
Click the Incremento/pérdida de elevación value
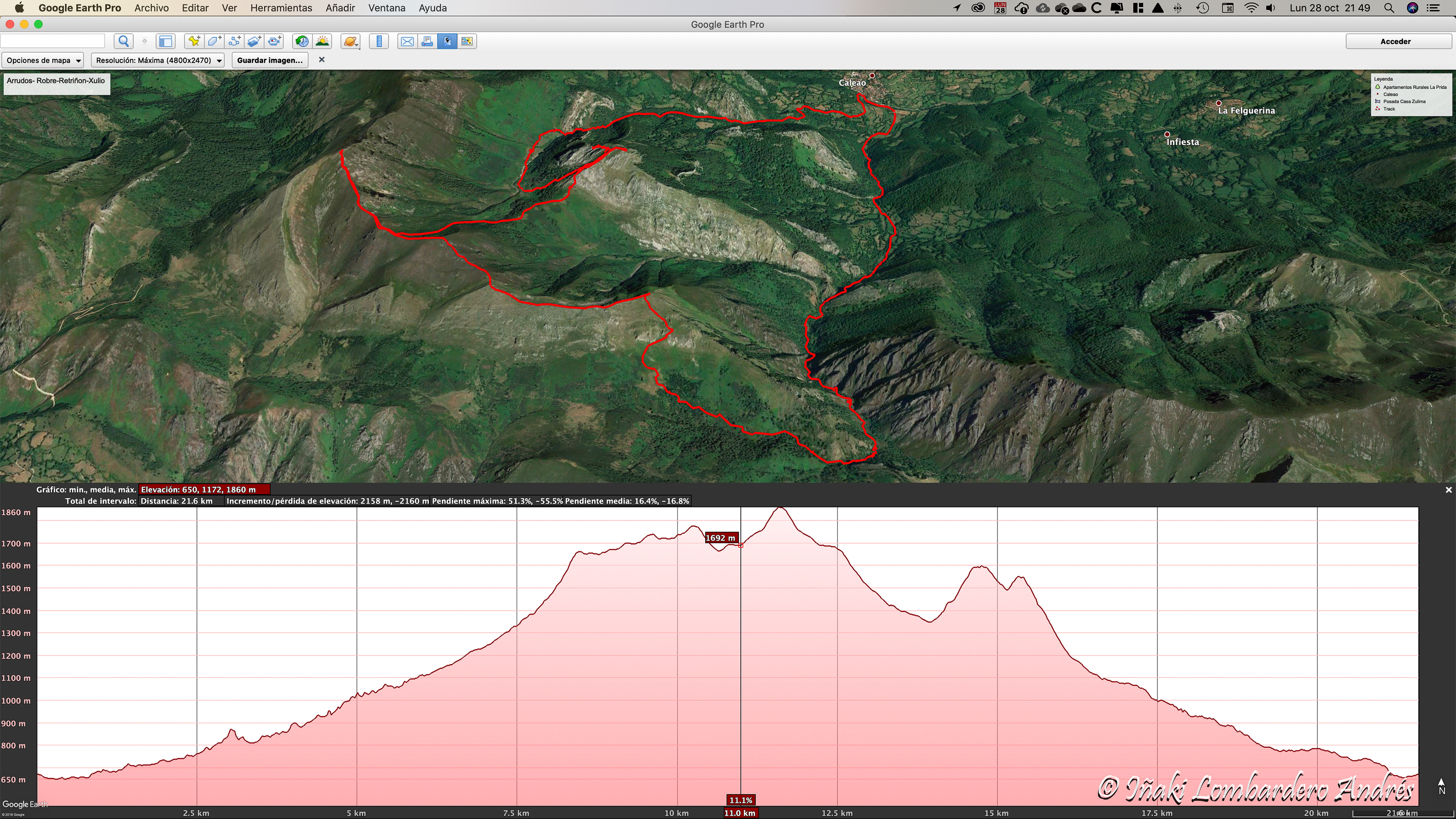[x=327, y=501]
